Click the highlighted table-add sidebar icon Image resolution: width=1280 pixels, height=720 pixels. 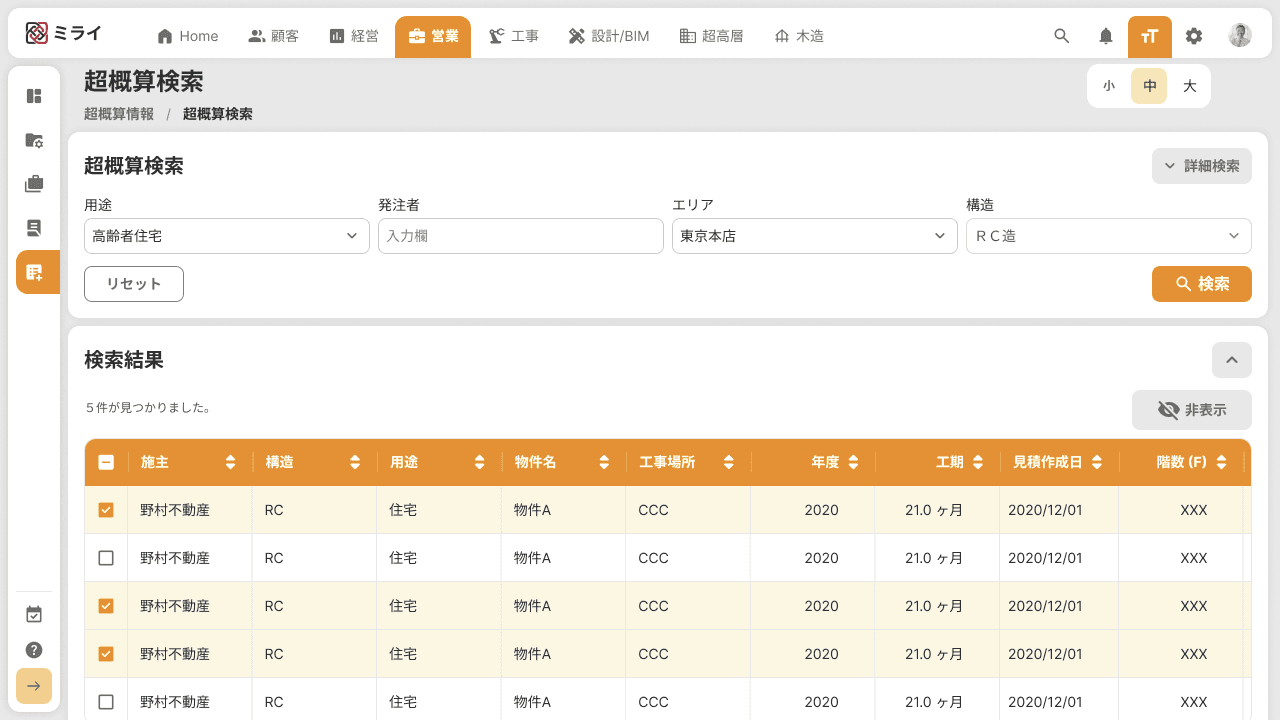[38, 272]
